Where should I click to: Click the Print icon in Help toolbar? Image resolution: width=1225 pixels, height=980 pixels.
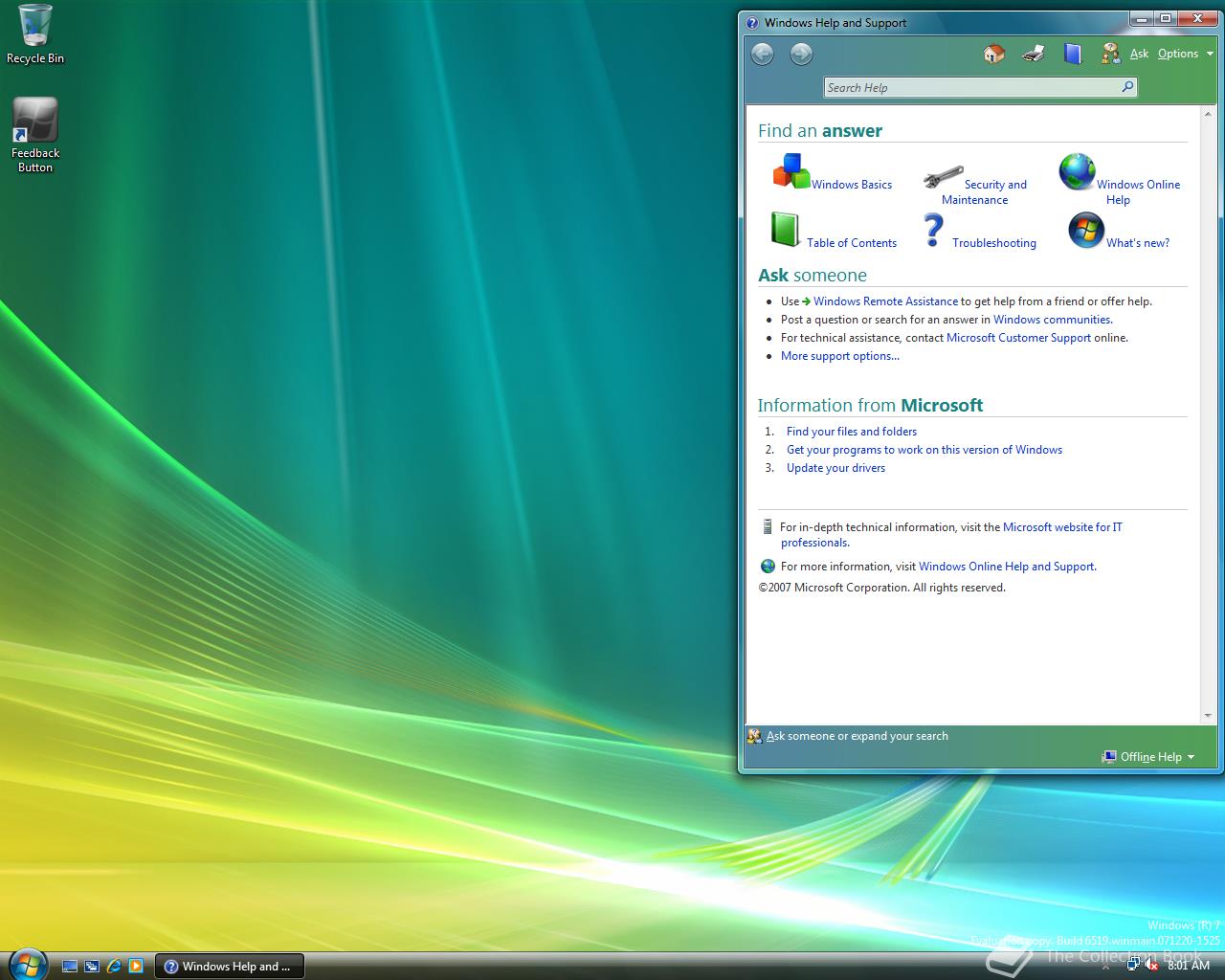(x=1033, y=54)
